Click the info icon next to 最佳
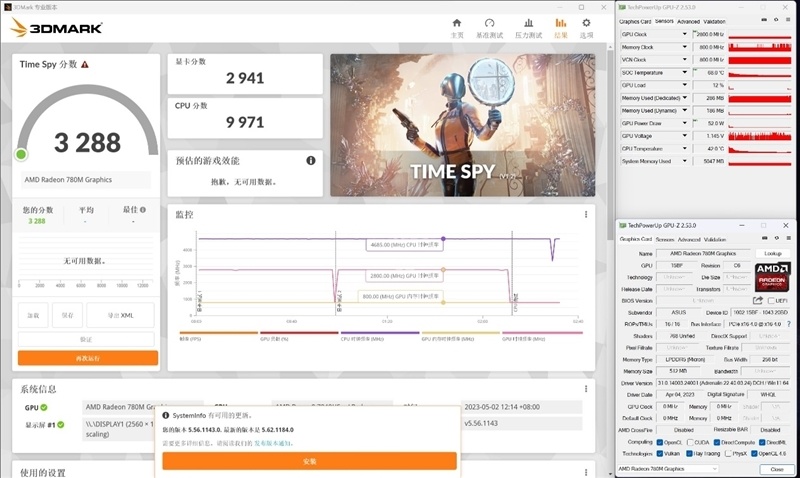800x478 pixels. [143, 210]
